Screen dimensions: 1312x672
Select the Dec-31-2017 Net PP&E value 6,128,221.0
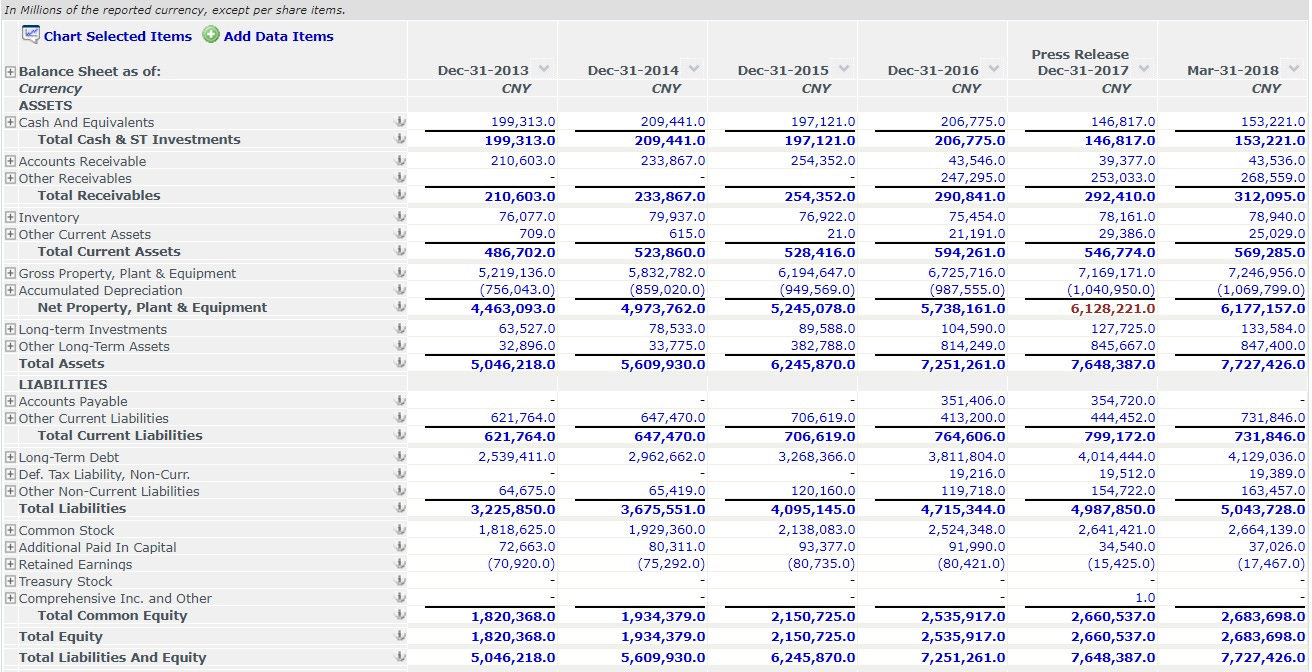1113,308
